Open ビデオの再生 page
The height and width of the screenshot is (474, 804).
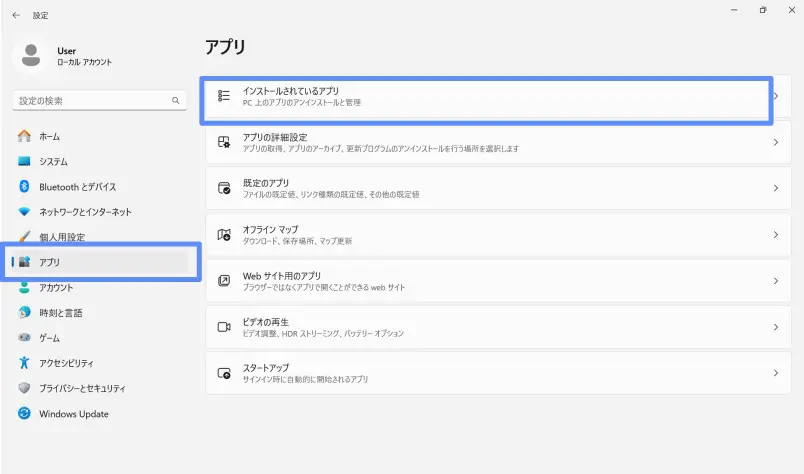pyautogui.click(x=498, y=327)
